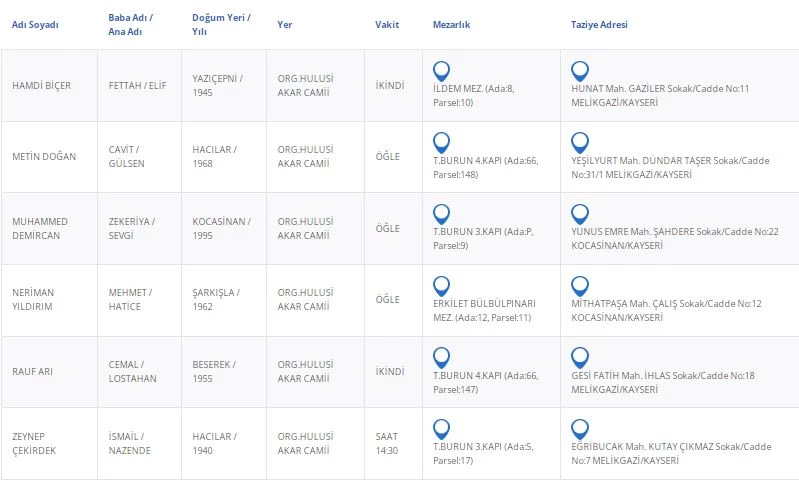
Task: Open map pin for MİTHATPAŞA Mah. address
Action: point(579,285)
